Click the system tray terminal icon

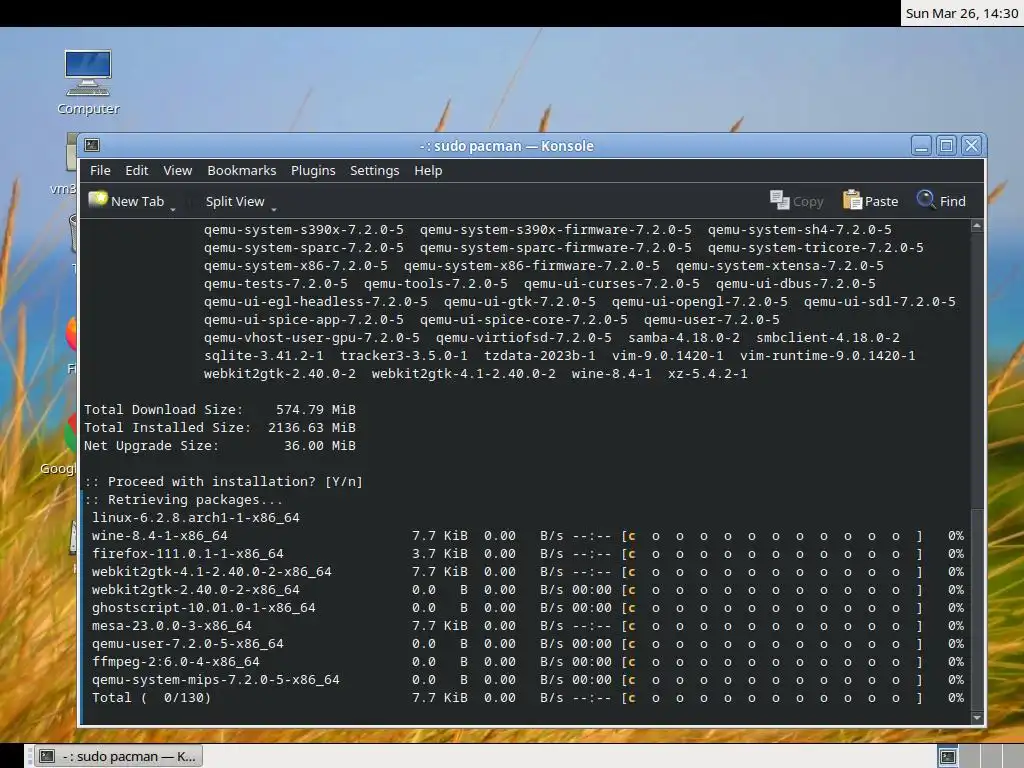(948, 757)
